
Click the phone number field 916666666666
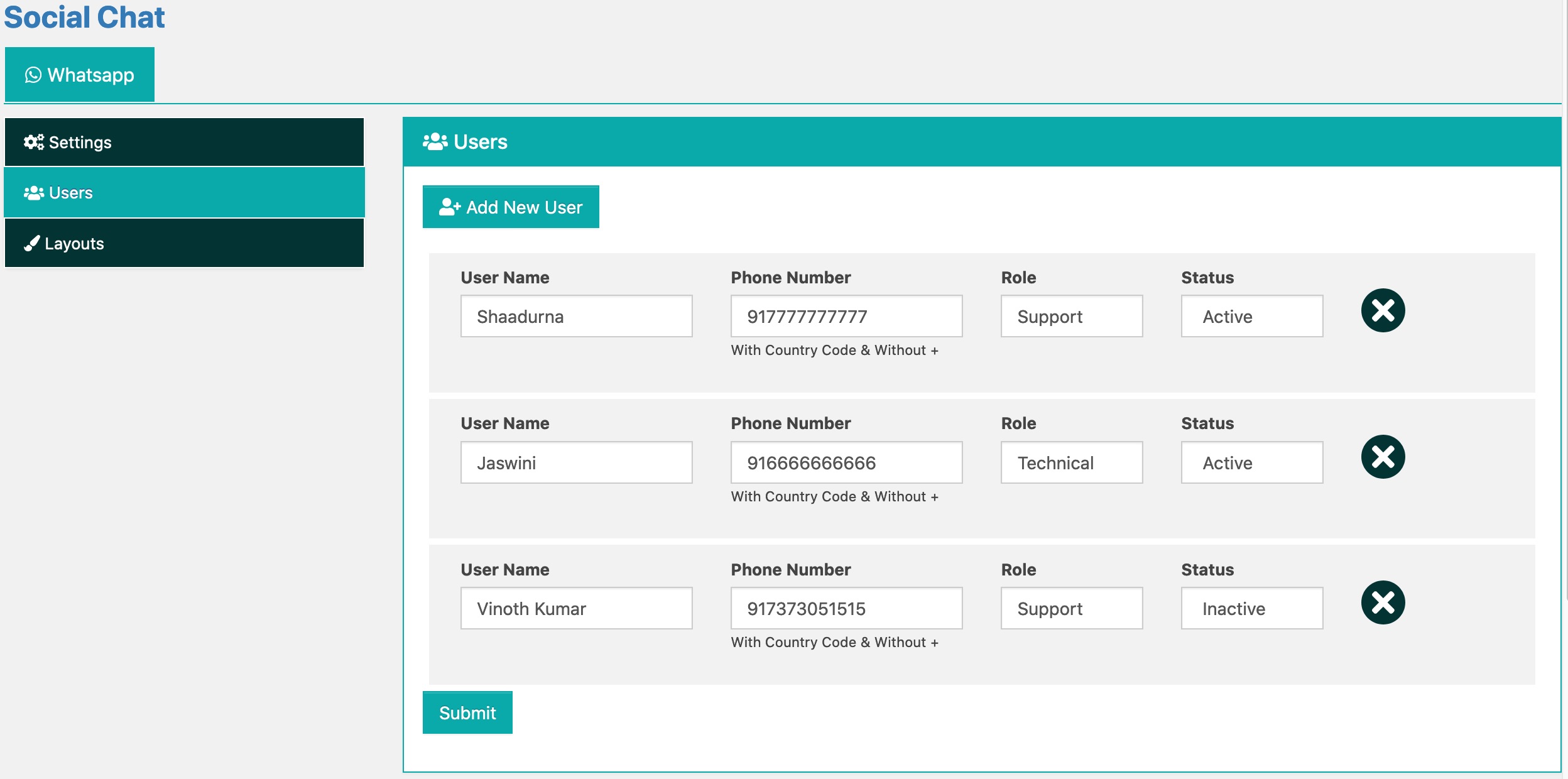(x=847, y=462)
